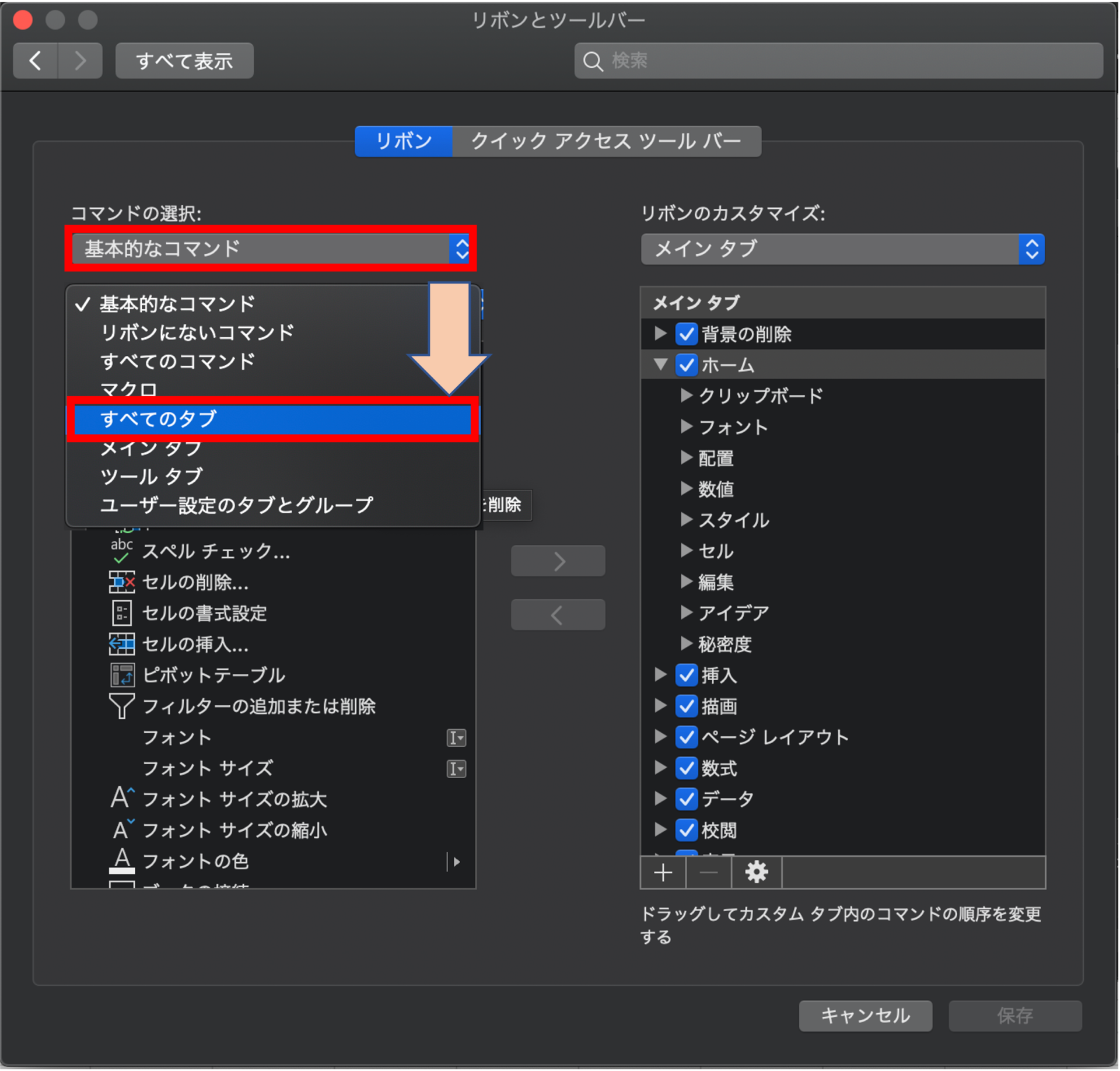Click the キャンセル button
This screenshot has height=1071, width=1120.
pos(865,1016)
